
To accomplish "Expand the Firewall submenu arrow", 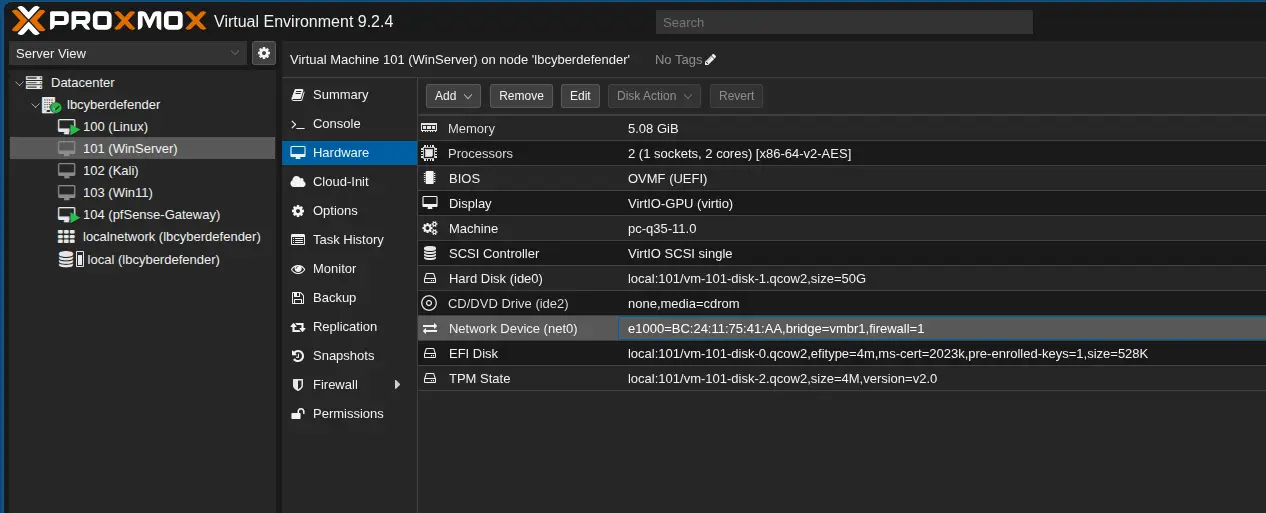I will [x=398, y=385].
